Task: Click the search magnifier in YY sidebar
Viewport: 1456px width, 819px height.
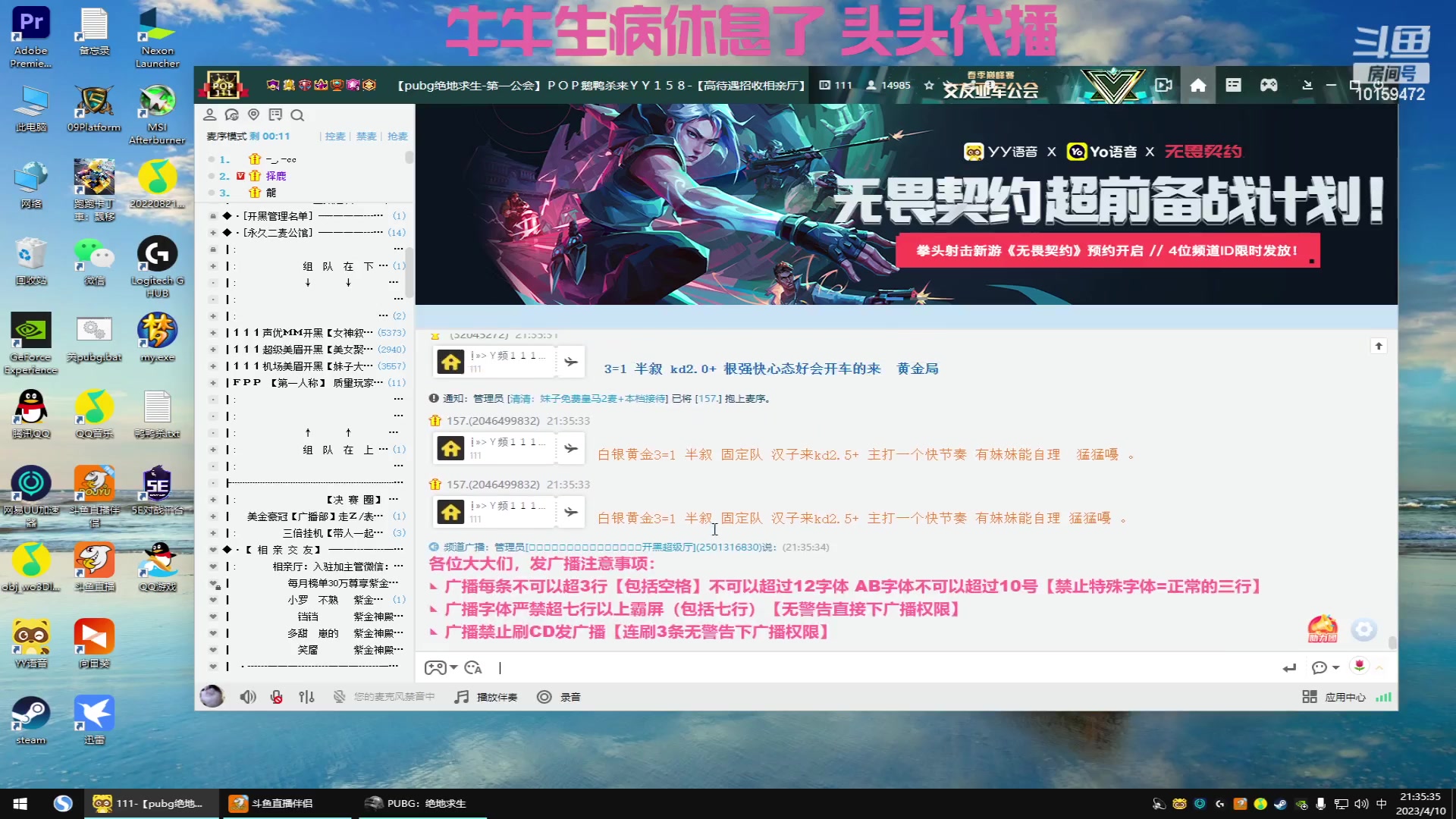Action: [297, 115]
